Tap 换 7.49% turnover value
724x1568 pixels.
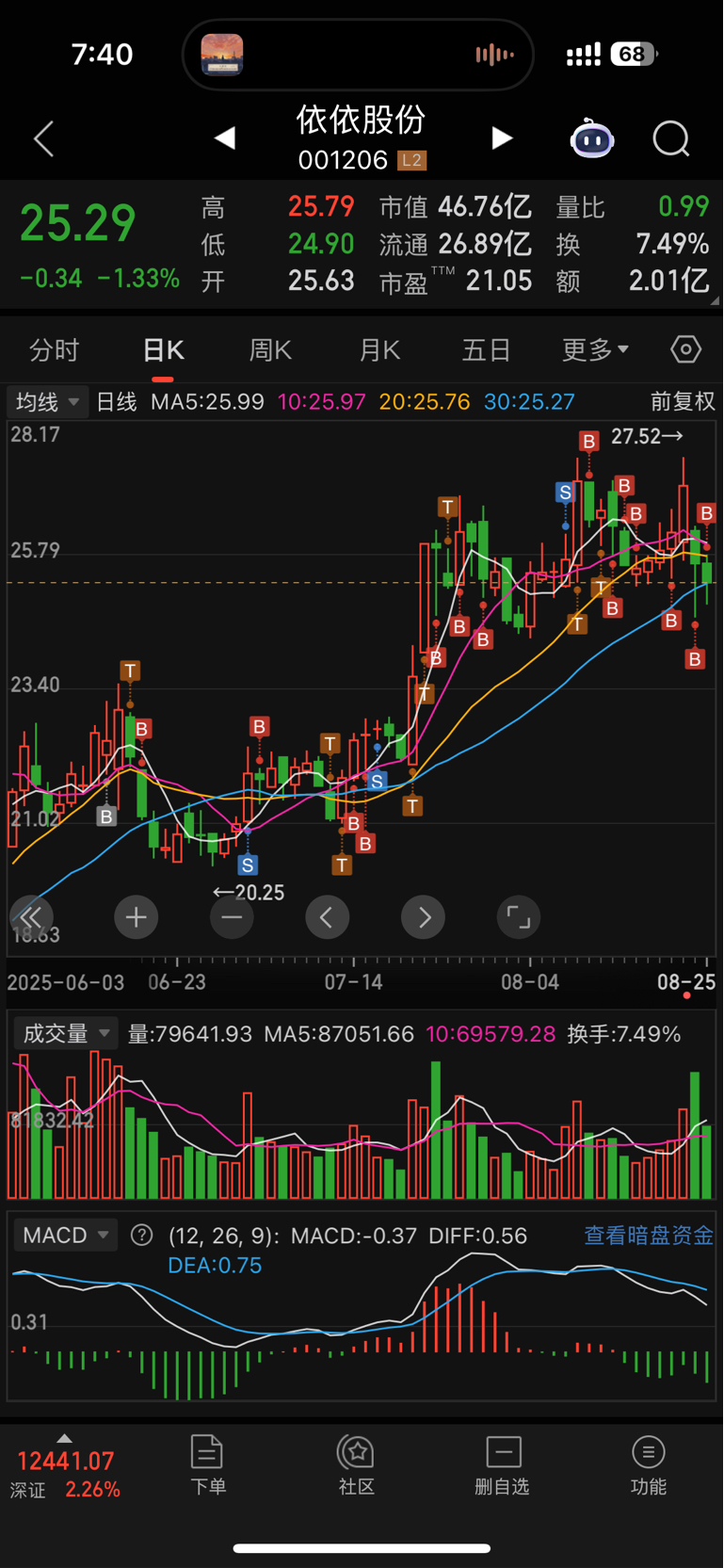pyautogui.click(x=672, y=244)
